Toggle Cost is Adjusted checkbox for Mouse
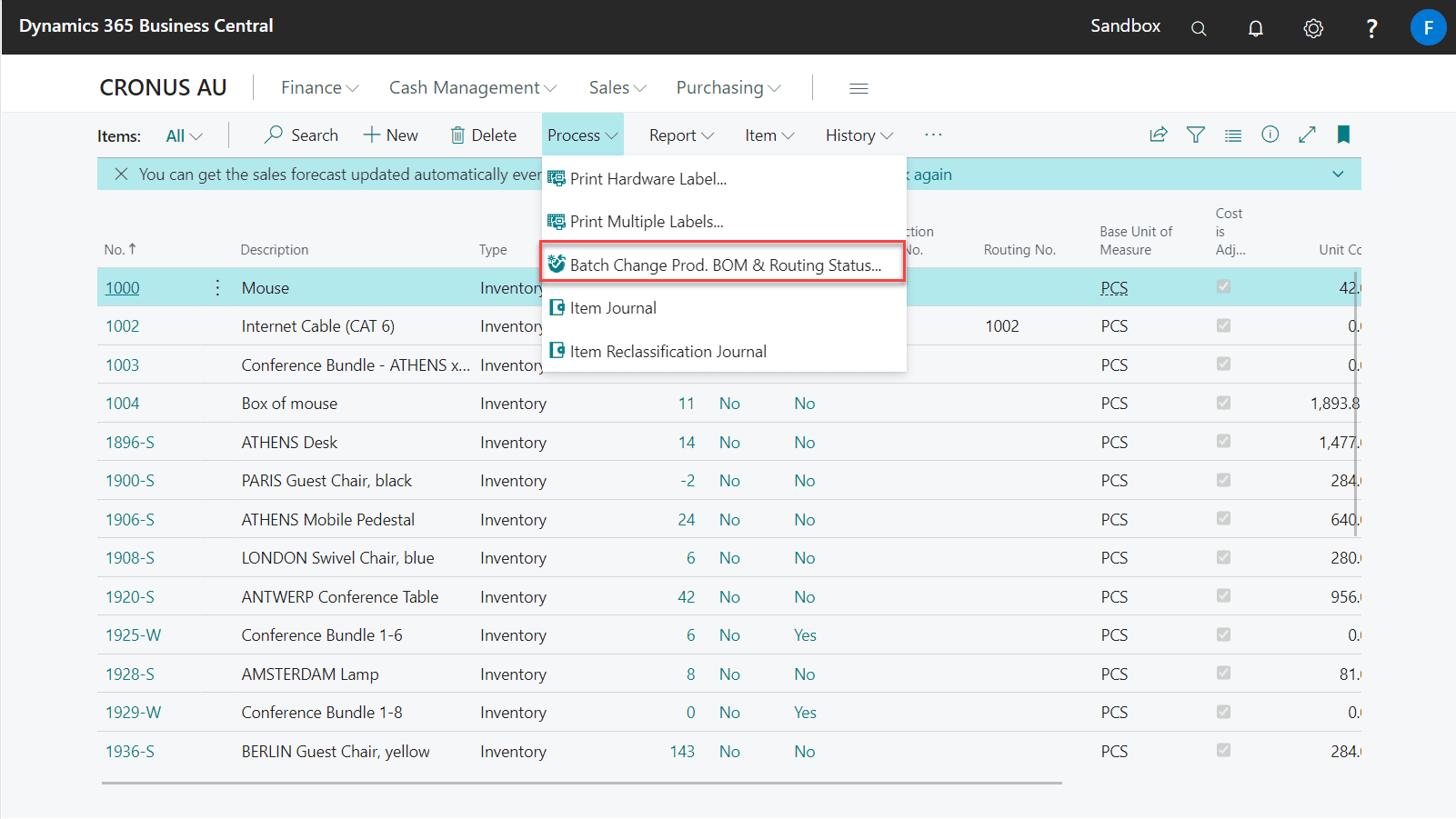 pyautogui.click(x=1223, y=286)
